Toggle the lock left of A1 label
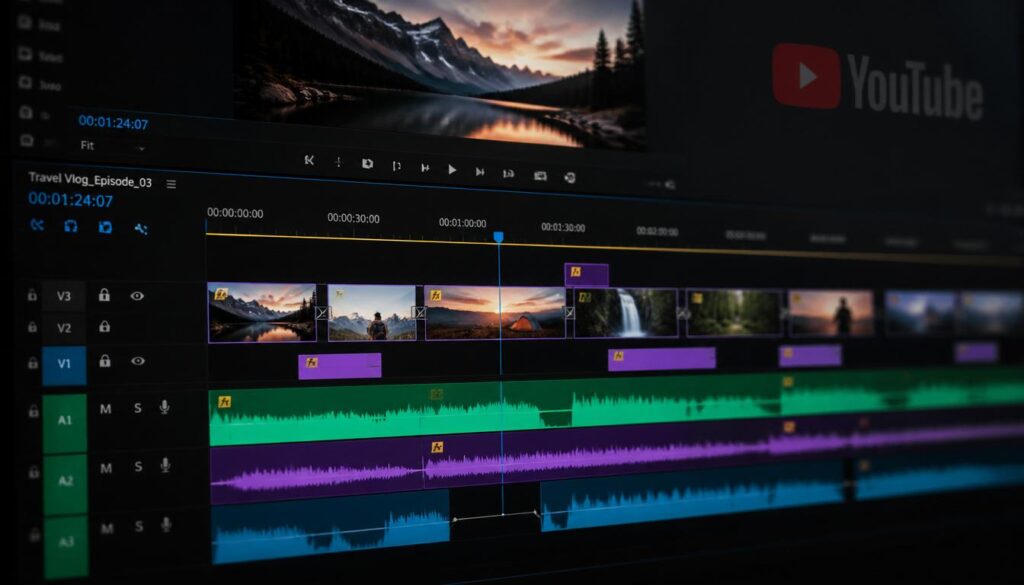 [33, 411]
